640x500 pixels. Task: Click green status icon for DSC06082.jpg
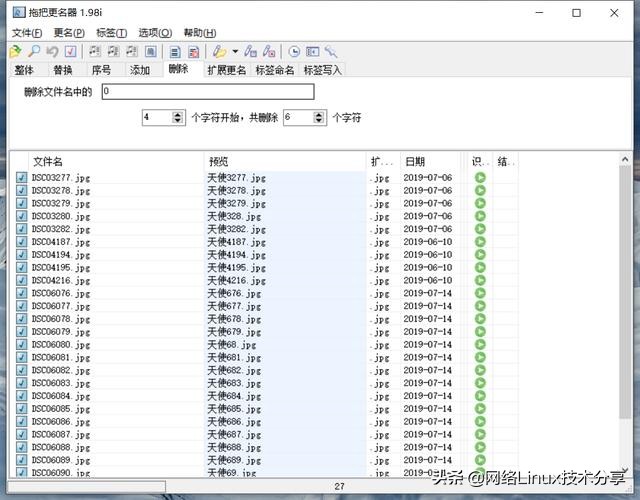480,370
